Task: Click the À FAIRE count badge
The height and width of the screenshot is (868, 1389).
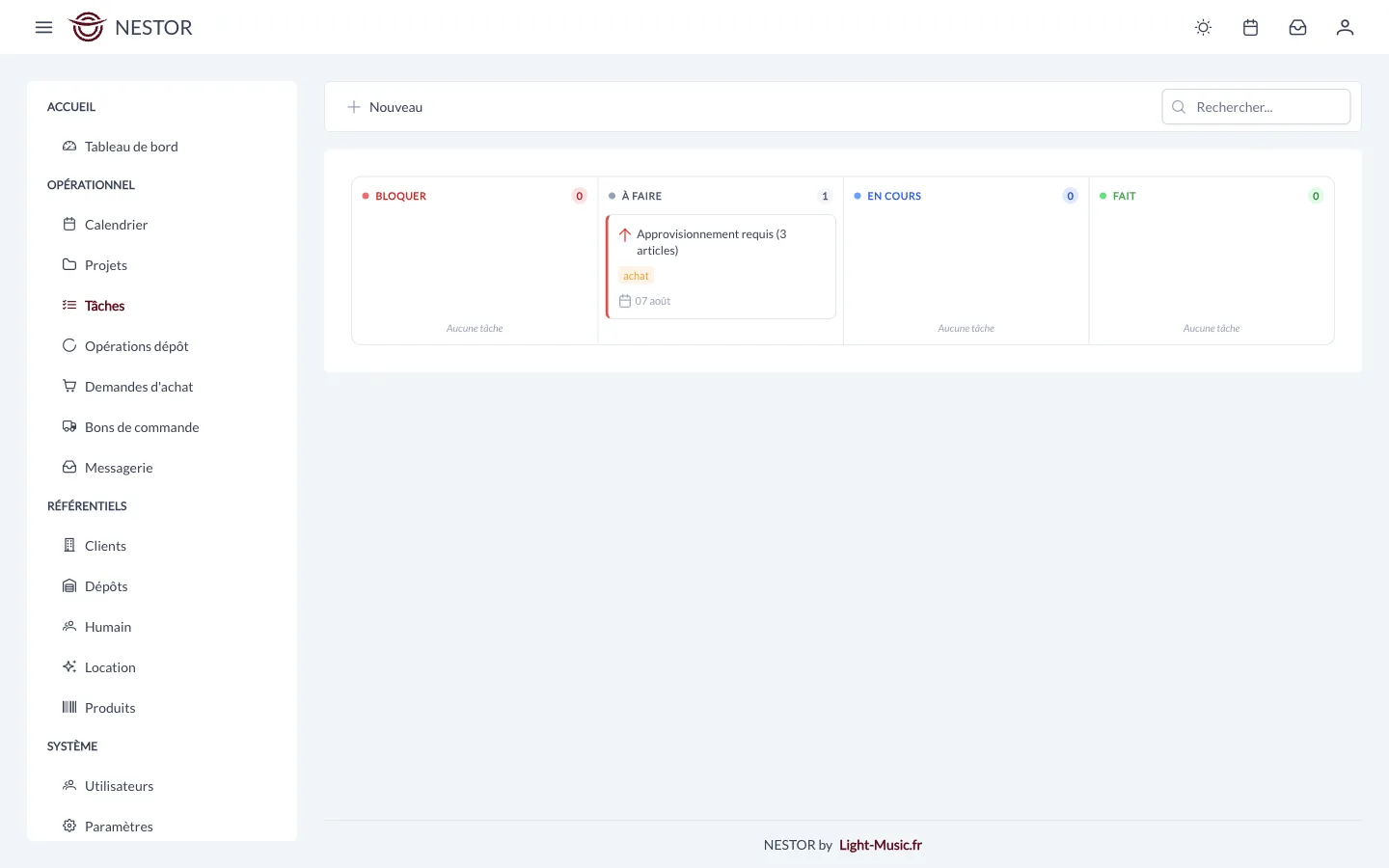Action: [825, 196]
